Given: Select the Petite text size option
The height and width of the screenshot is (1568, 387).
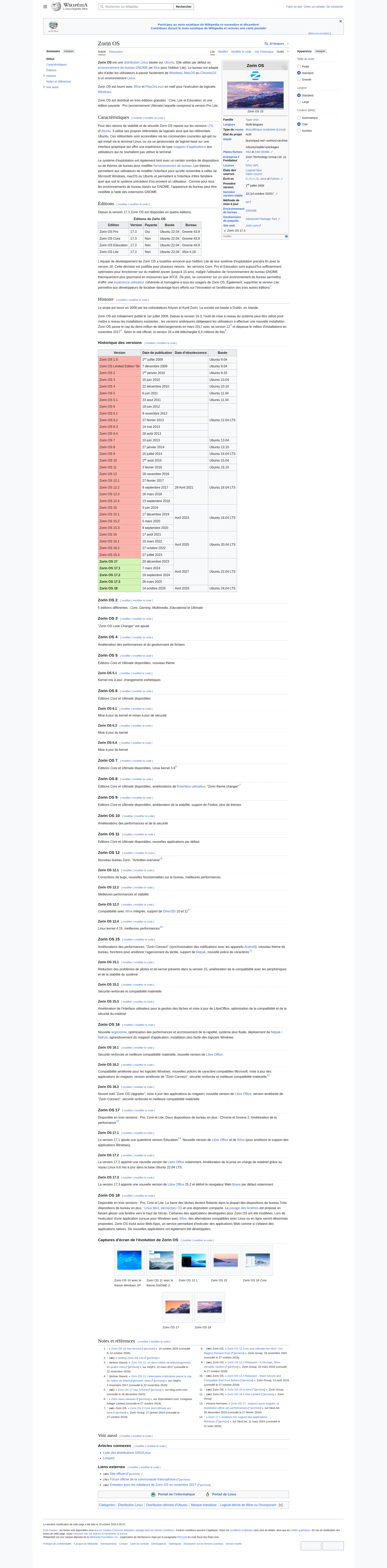Looking at the screenshot, I should coord(299,66).
